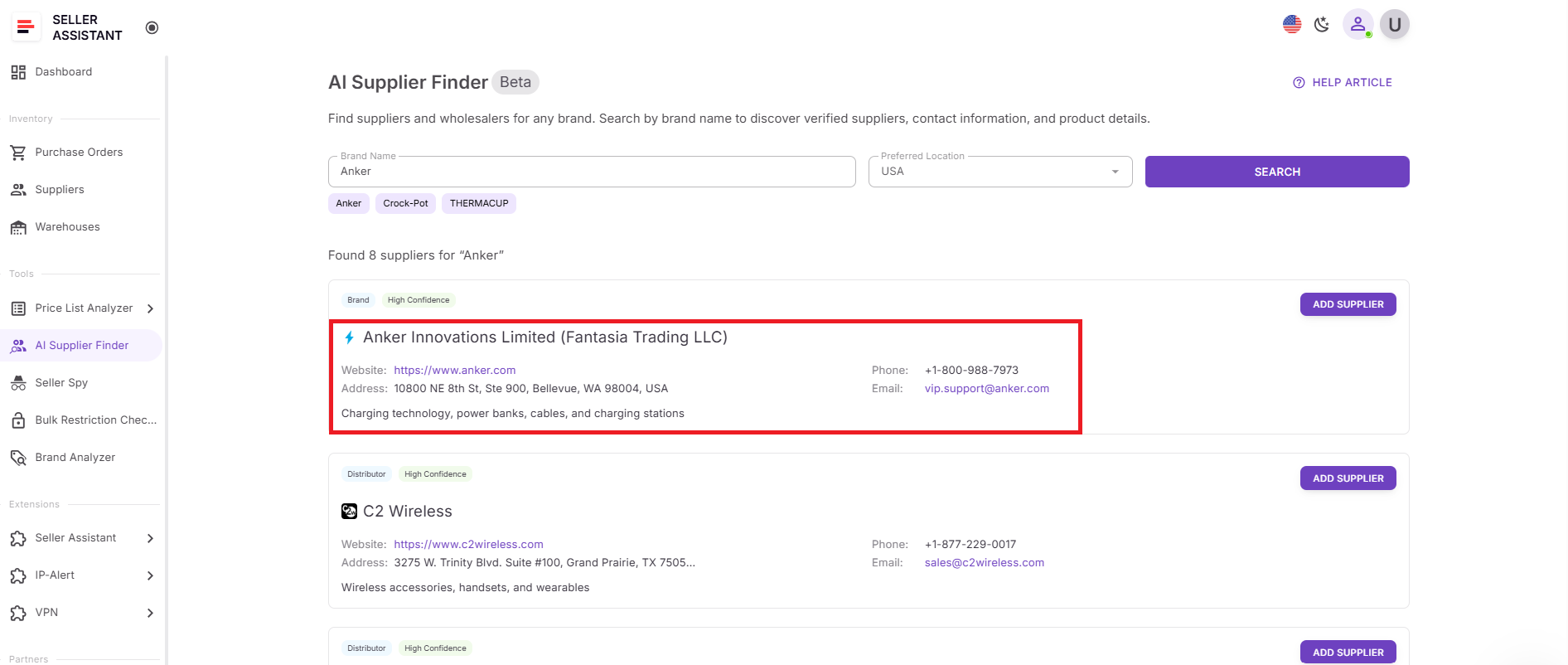Open the Warehouses sidebar icon
The height and width of the screenshot is (665, 1568).
coord(18,227)
